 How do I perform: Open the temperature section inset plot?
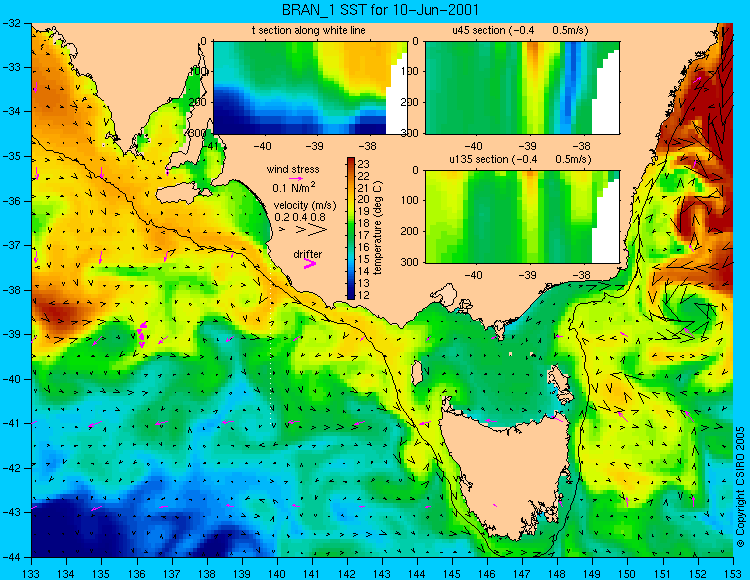point(310,88)
